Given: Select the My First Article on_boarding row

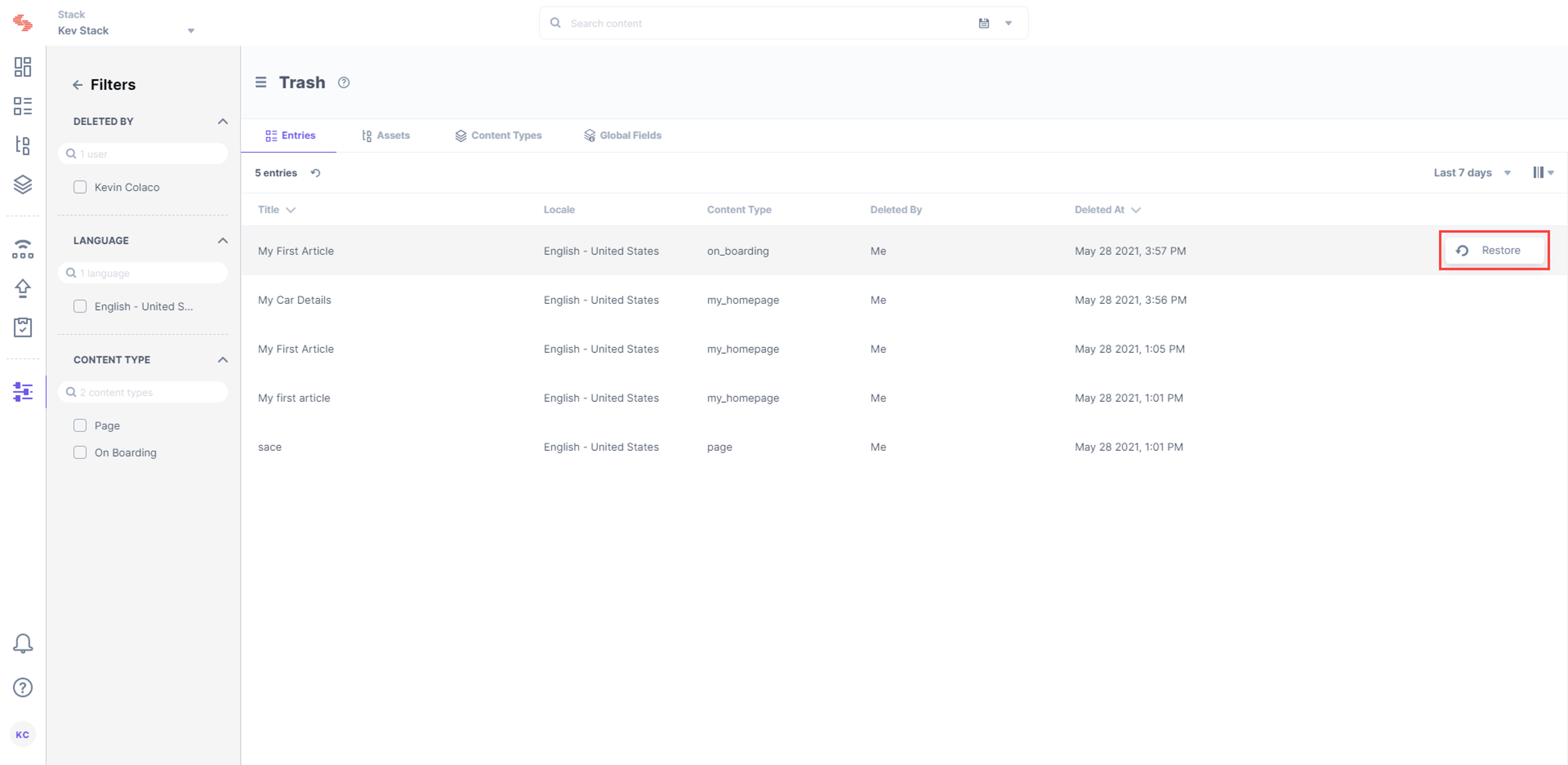Looking at the screenshot, I should 904,250.
